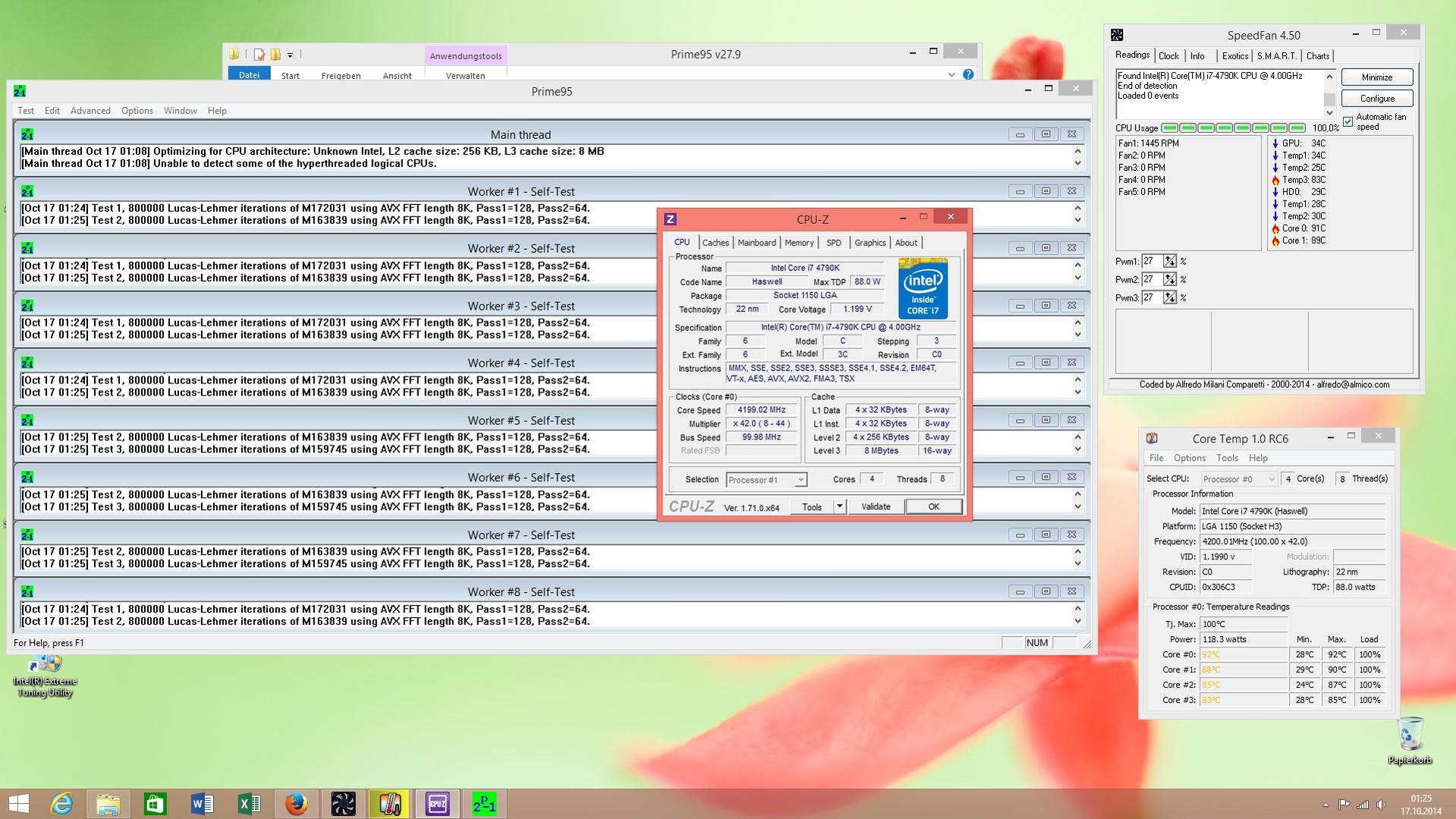Click OK in the CPU-Z window
The image size is (1456, 819).
(933, 506)
